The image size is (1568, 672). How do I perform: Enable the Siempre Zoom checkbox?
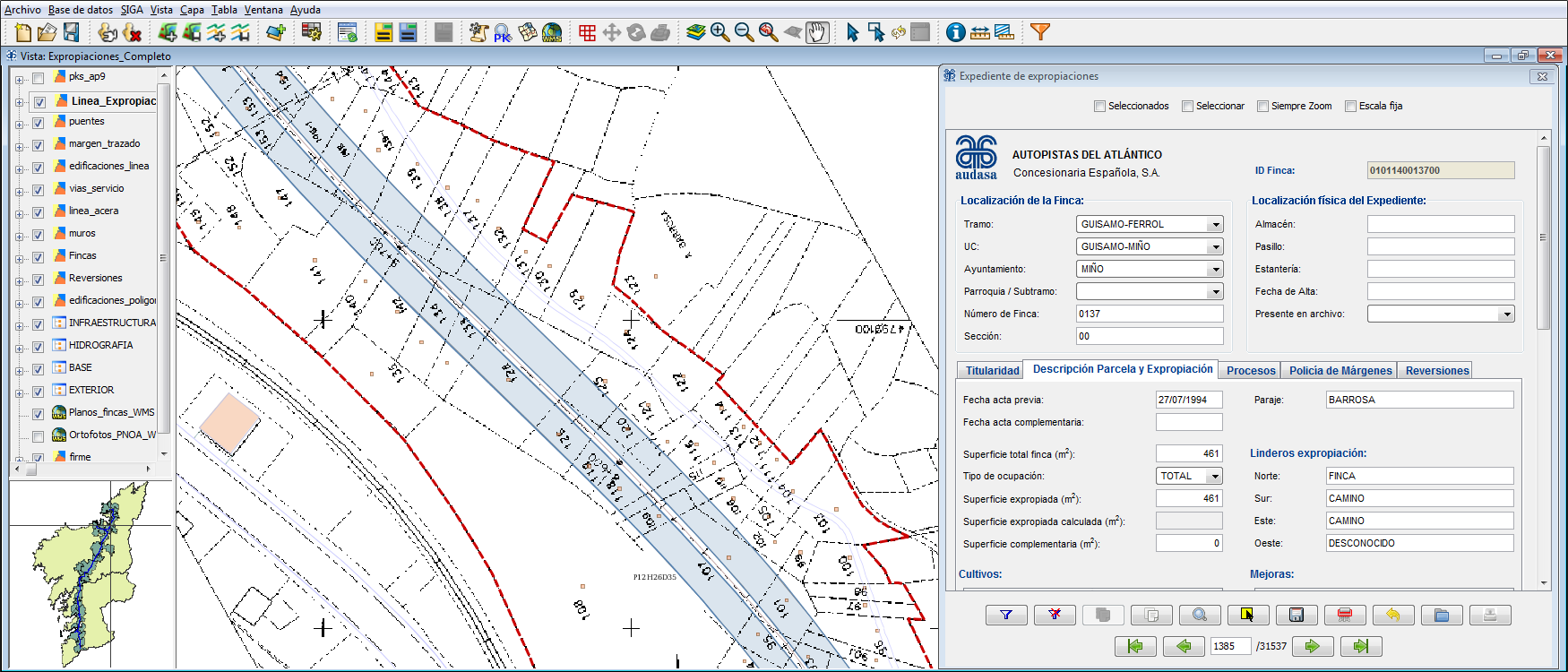tap(1262, 107)
